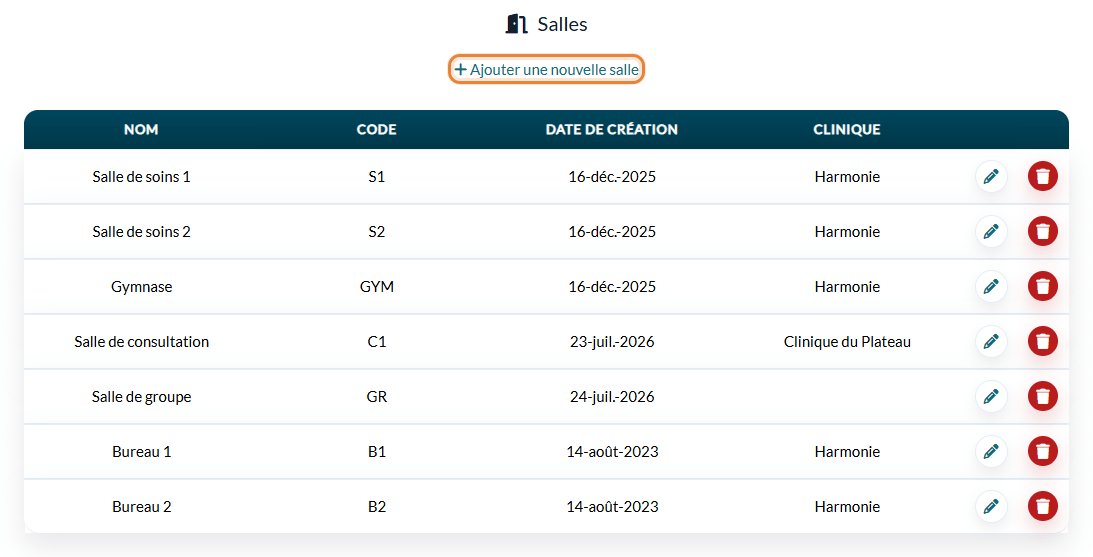1093x557 pixels.
Task: Delete the Salle de soins 2 row
Action: click(1042, 231)
